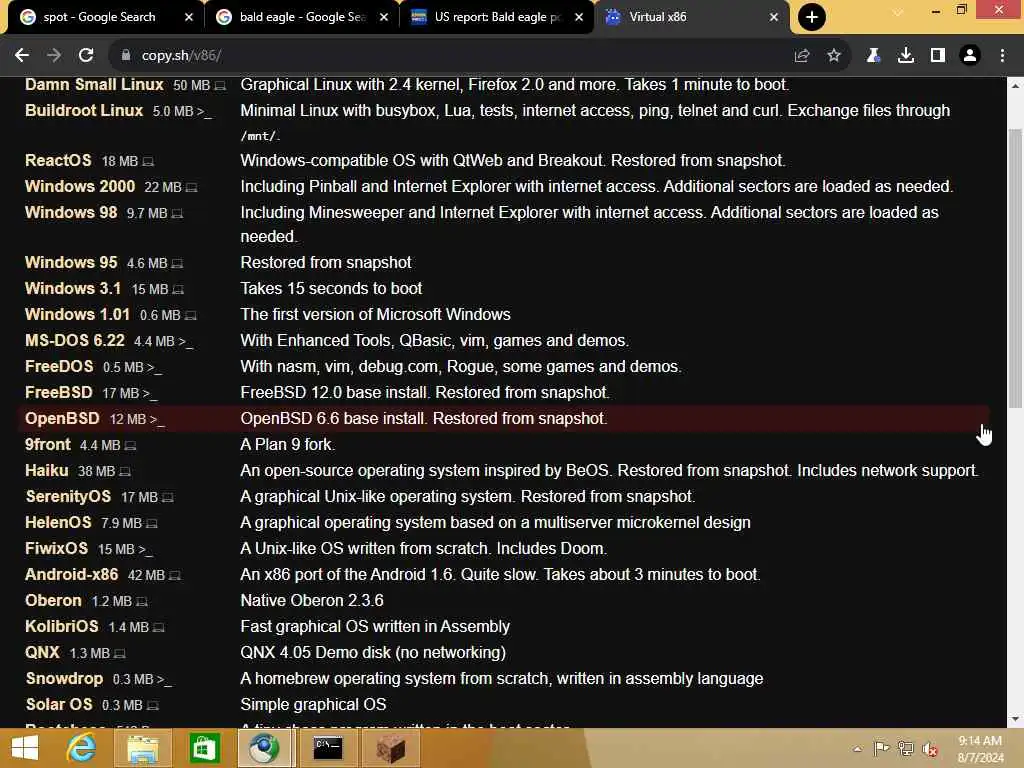Open Command Prompt from the taskbar
Screen dimensions: 1024x768
click(328, 748)
